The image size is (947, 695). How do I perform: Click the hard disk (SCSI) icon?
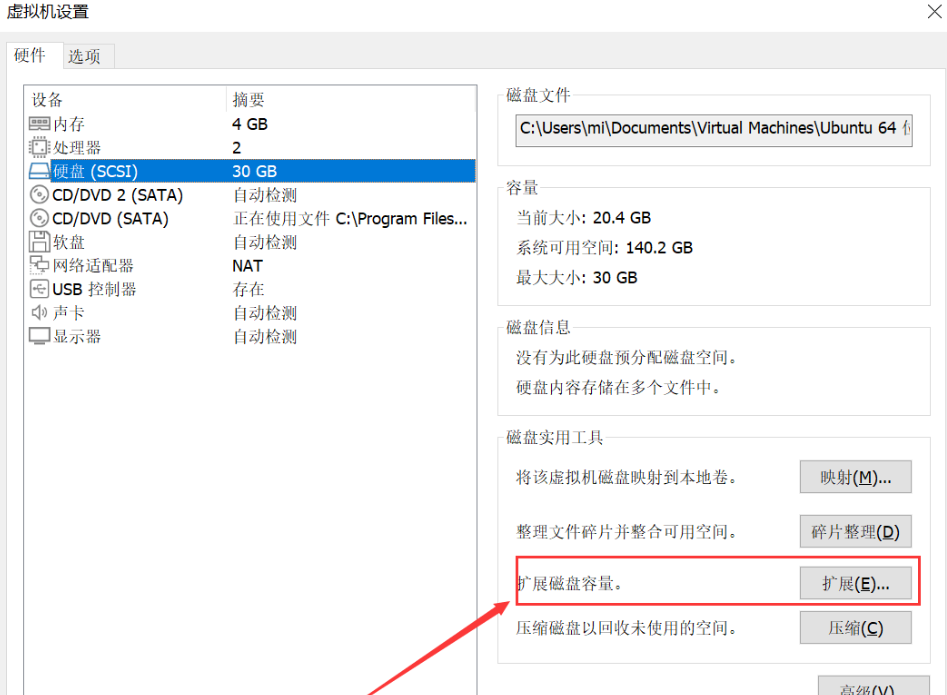[x=40, y=171]
